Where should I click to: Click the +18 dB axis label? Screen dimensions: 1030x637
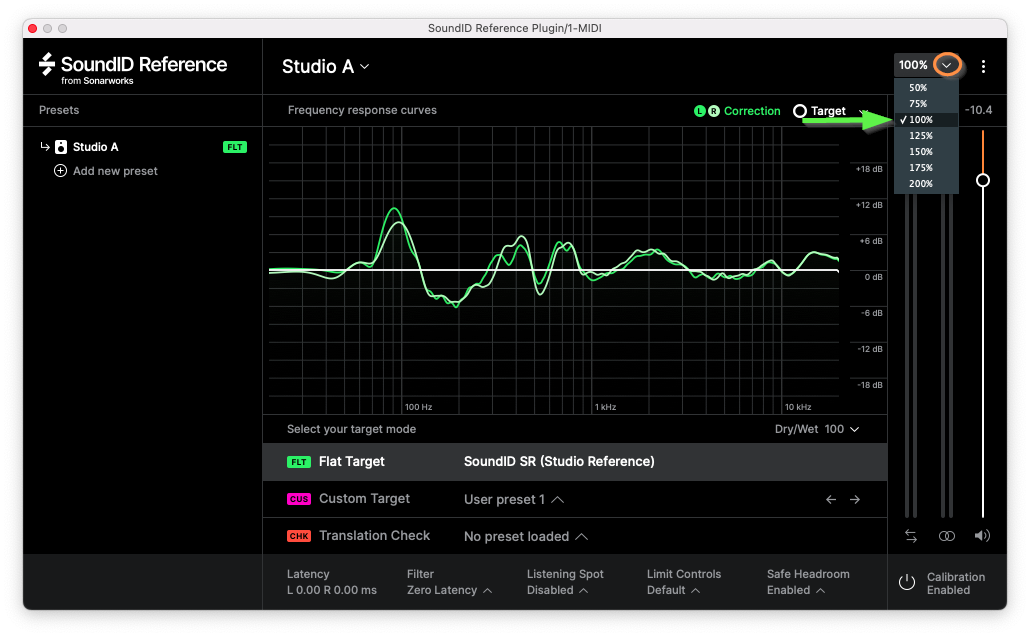(x=868, y=169)
